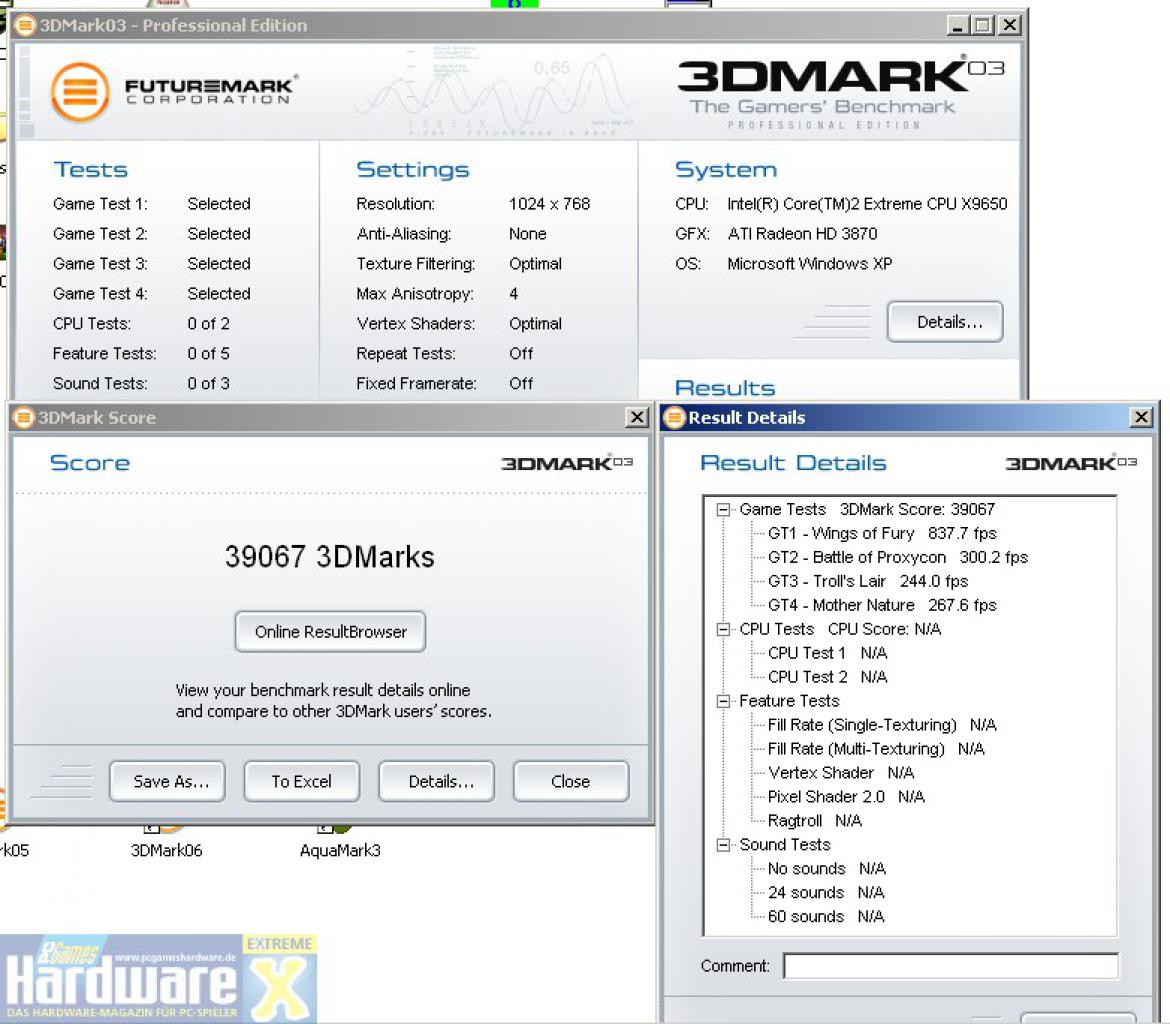Click the Feature Tests value 0 of 5
This screenshot has width=1170, height=1024.
tap(208, 353)
